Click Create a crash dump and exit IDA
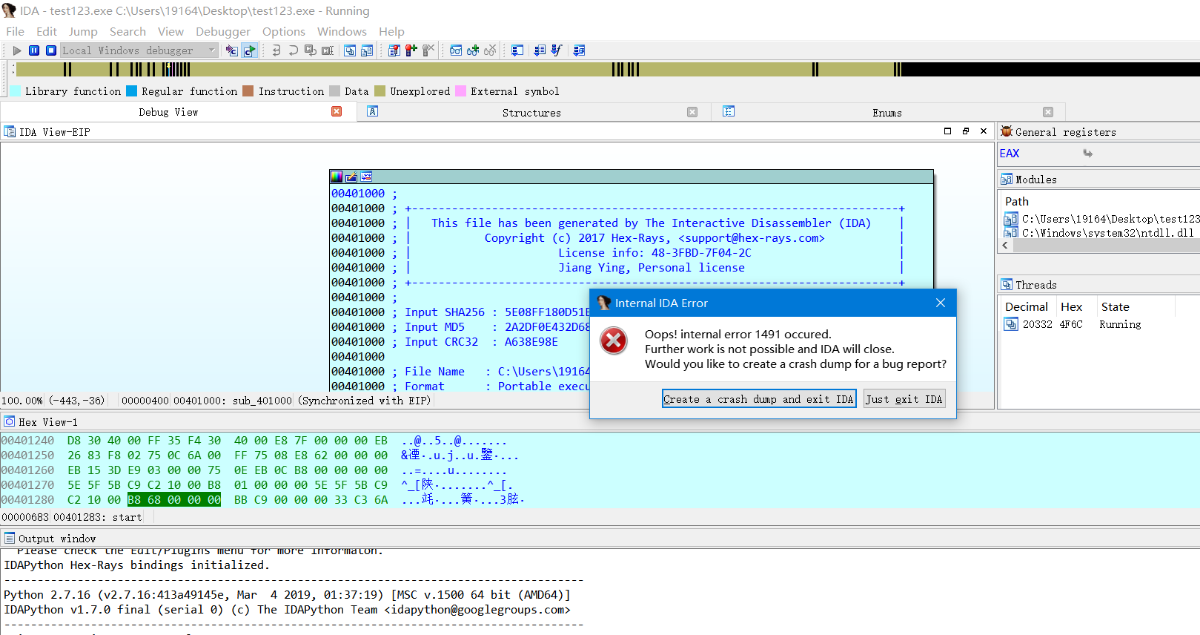The height and width of the screenshot is (635, 1200). tap(759, 399)
